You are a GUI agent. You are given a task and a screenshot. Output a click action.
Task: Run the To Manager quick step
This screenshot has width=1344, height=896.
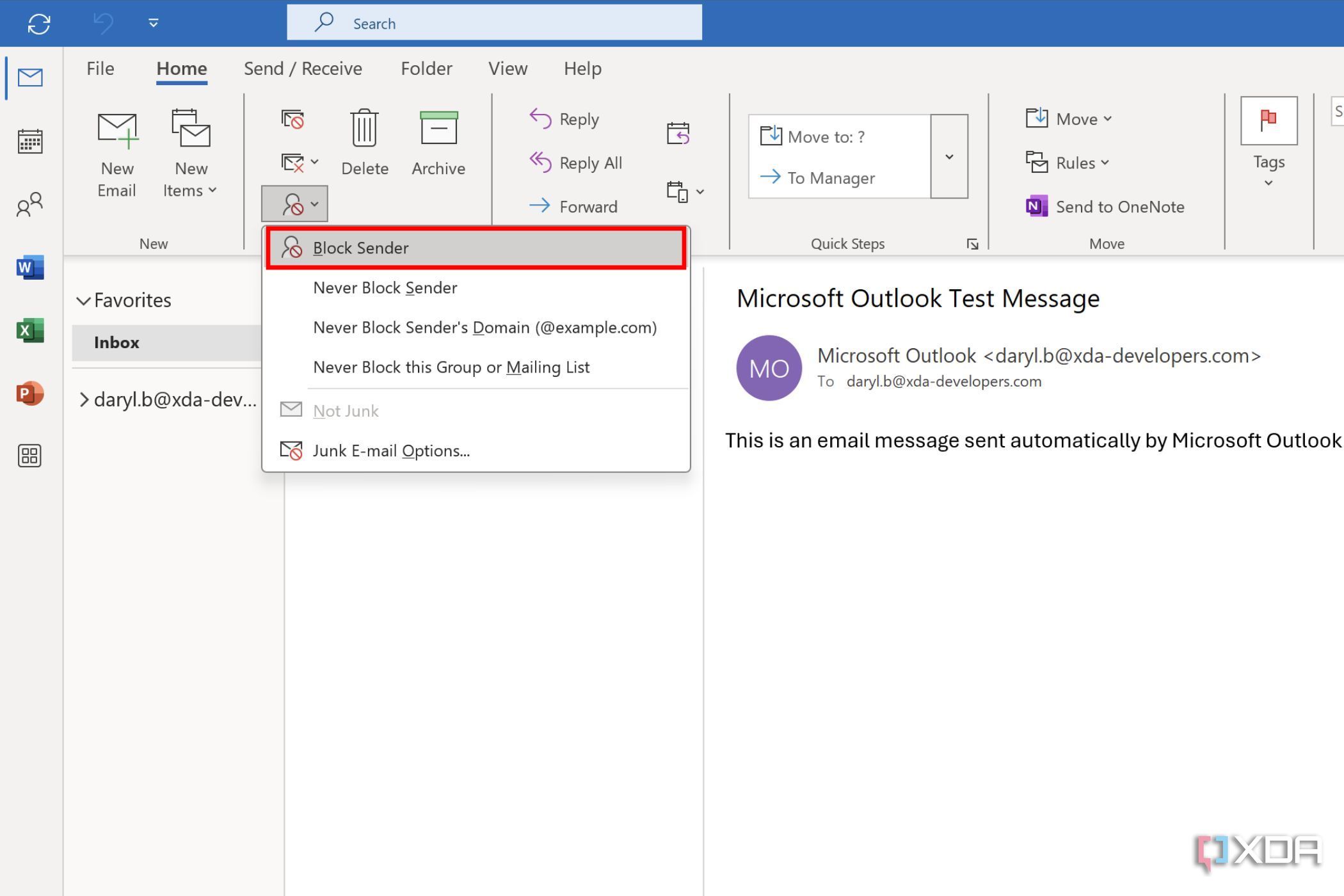(830, 178)
